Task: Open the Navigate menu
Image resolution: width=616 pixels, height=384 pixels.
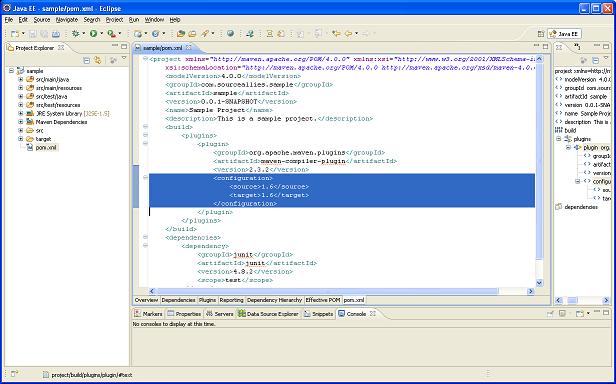Action: pyautogui.click(x=67, y=20)
